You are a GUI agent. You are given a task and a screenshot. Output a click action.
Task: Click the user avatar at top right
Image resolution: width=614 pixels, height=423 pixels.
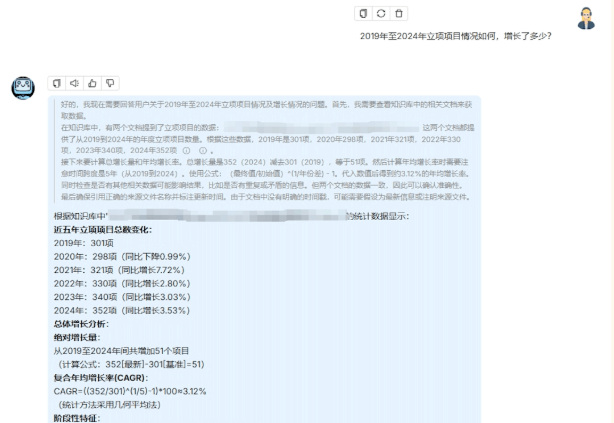coord(586,17)
